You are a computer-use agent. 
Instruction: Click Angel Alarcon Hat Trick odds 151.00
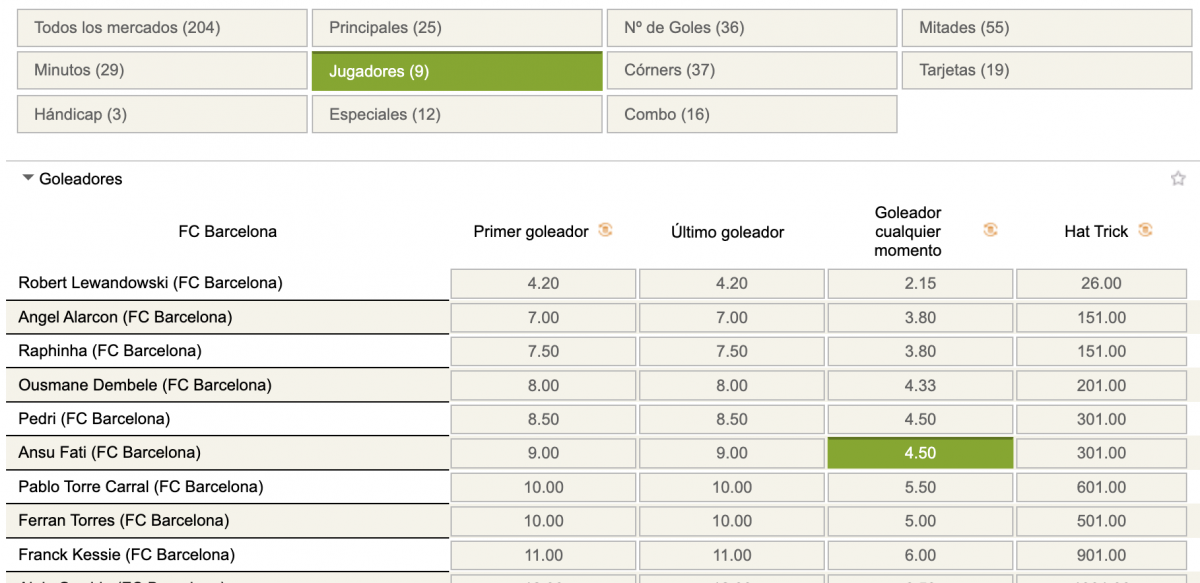[1101, 317]
